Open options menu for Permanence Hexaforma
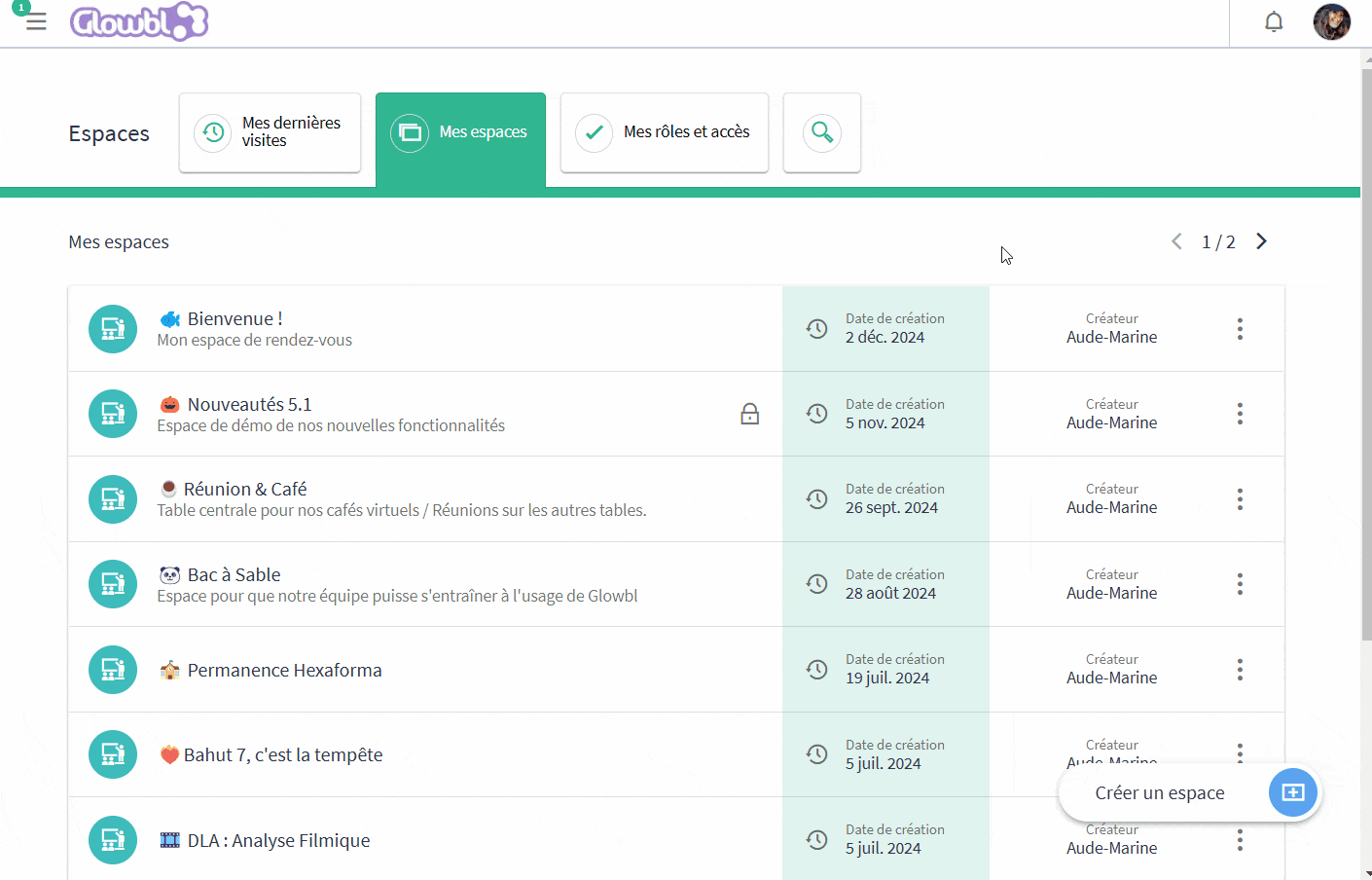Viewport: 1372px width, 880px height. 1240,670
